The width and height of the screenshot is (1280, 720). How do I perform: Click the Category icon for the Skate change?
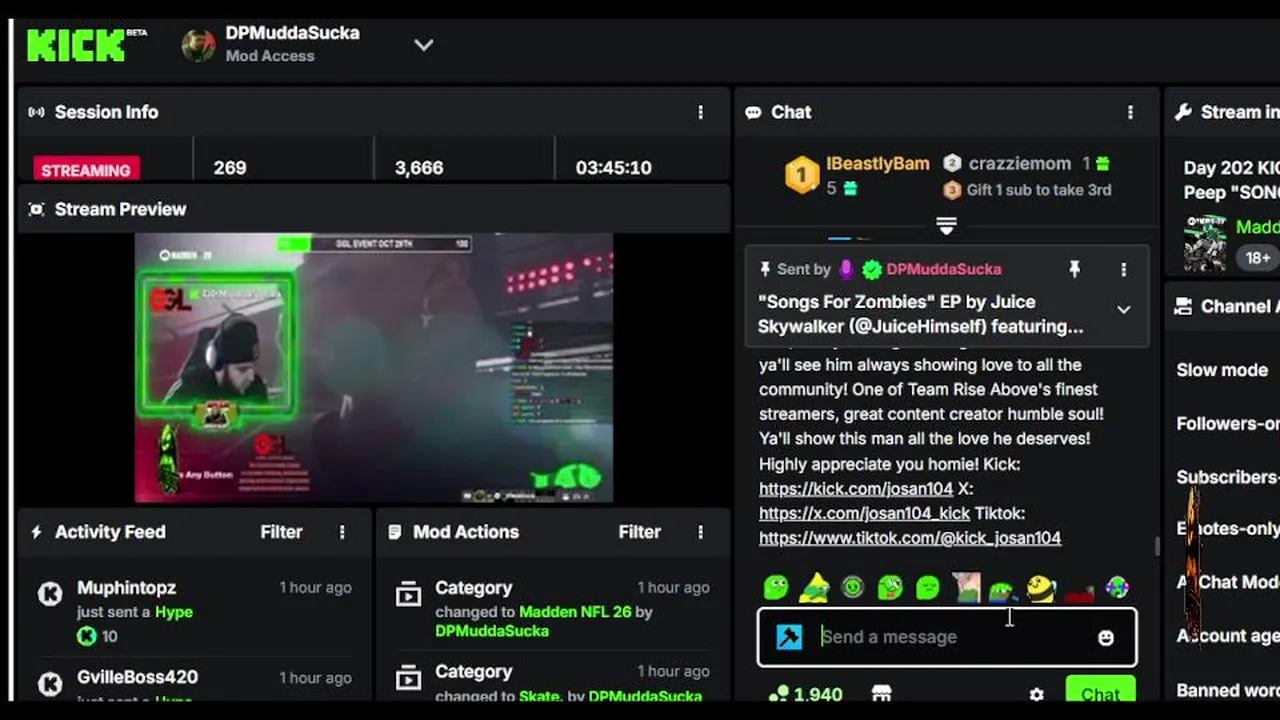pos(408,680)
